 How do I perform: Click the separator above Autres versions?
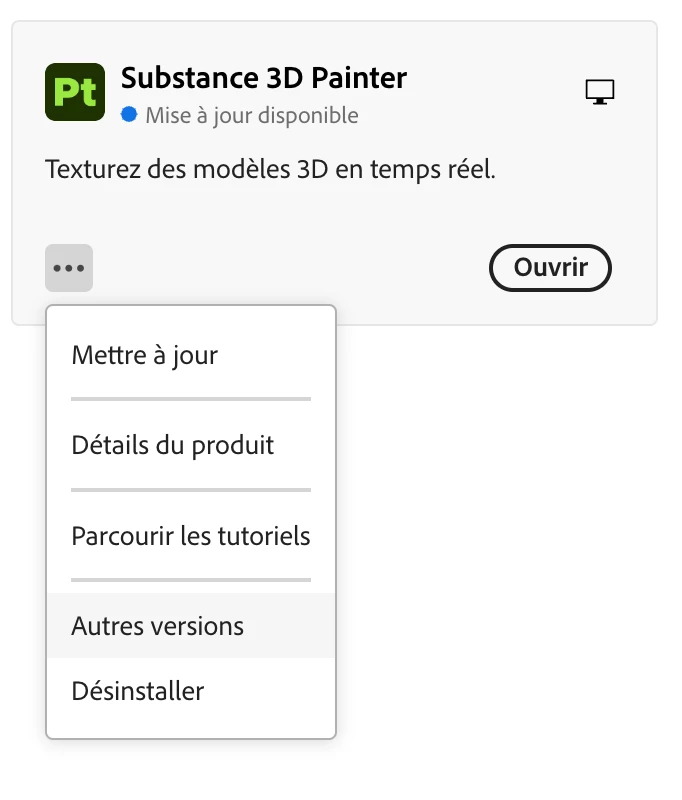pos(191,580)
